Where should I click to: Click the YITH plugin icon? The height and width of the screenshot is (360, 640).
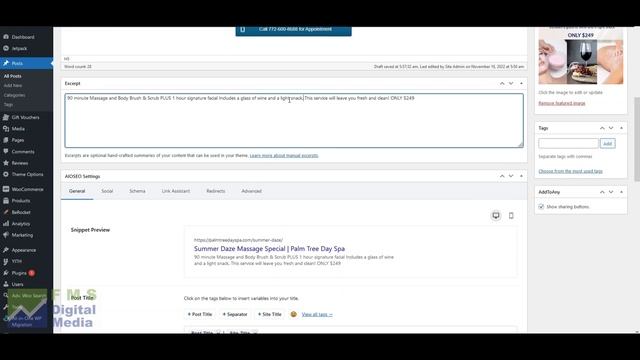(6, 261)
